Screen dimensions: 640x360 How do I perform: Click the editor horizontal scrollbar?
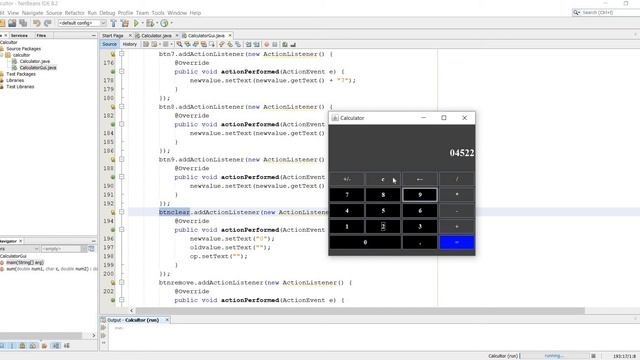click(360, 311)
